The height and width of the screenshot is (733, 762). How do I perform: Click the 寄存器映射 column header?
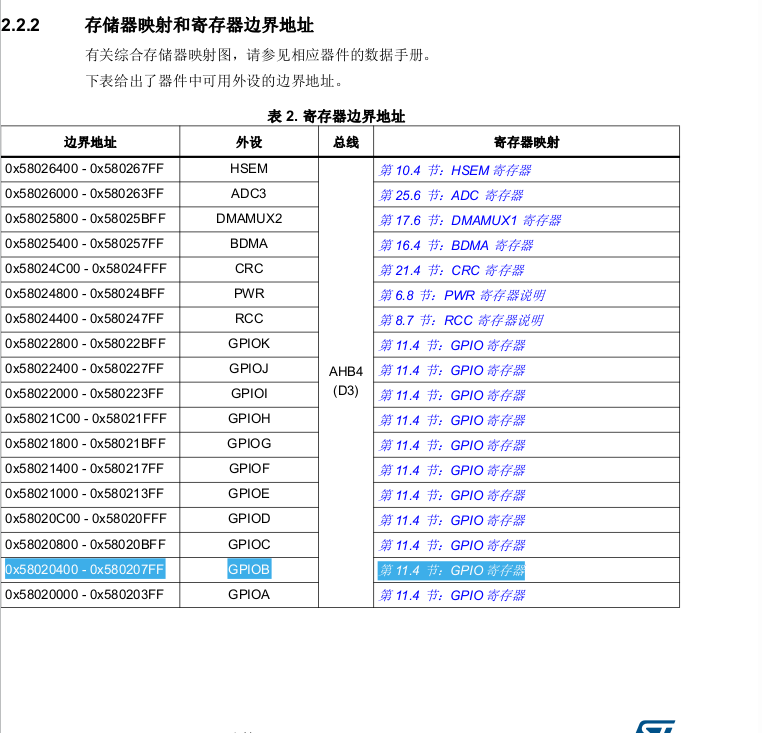527,142
